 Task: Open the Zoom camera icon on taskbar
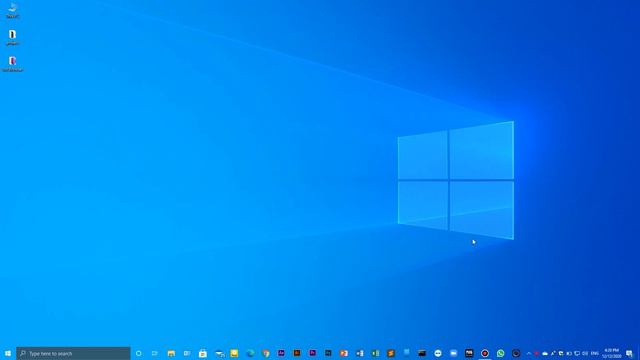tap(453, 353)
